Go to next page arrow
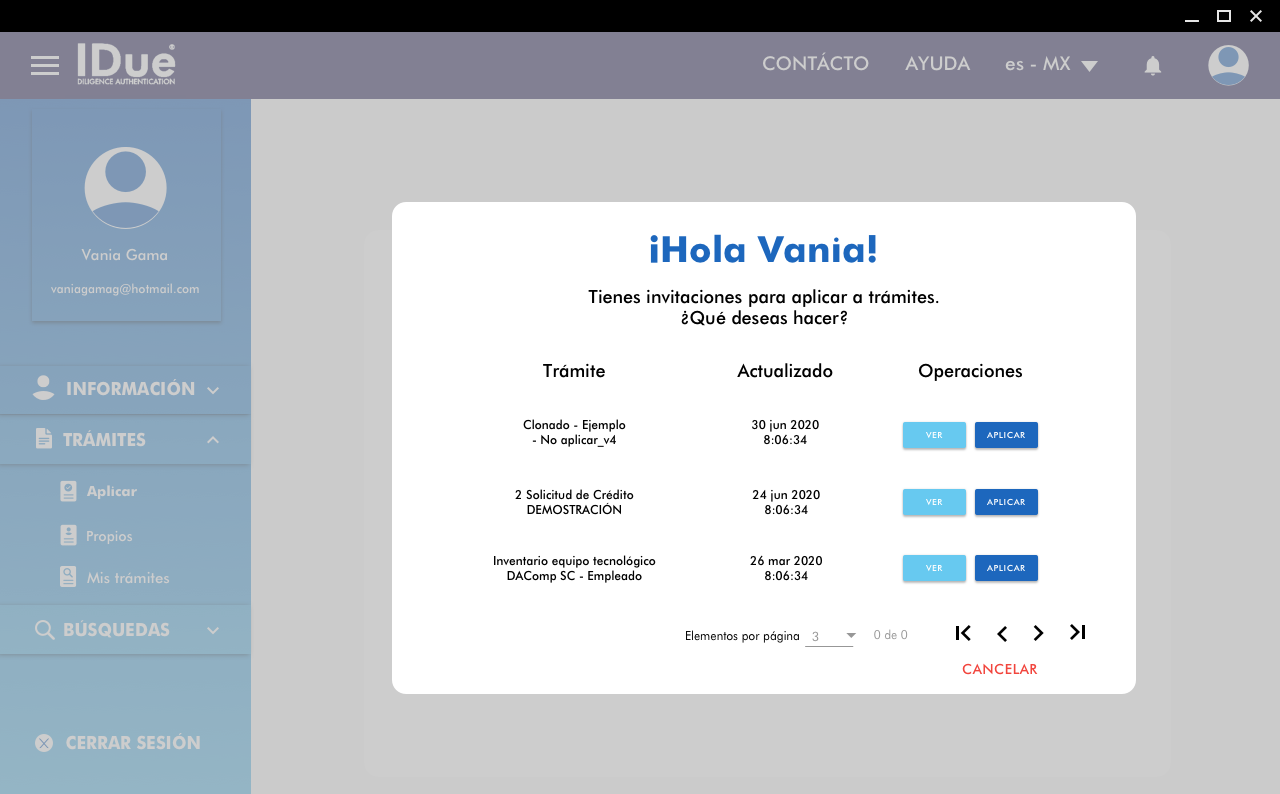The width and height of the screenshot is (1280, 794). (1038, 633)
